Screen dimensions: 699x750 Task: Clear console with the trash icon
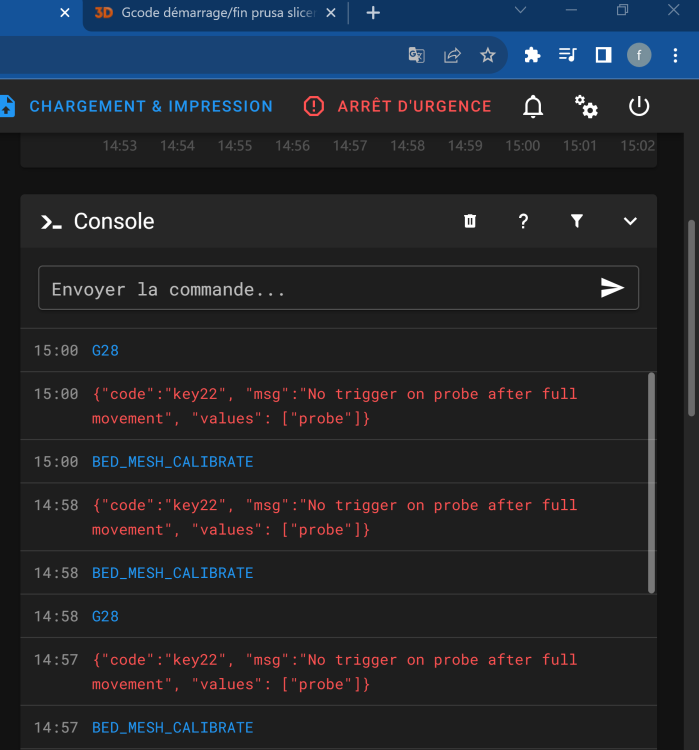point(470,221)
